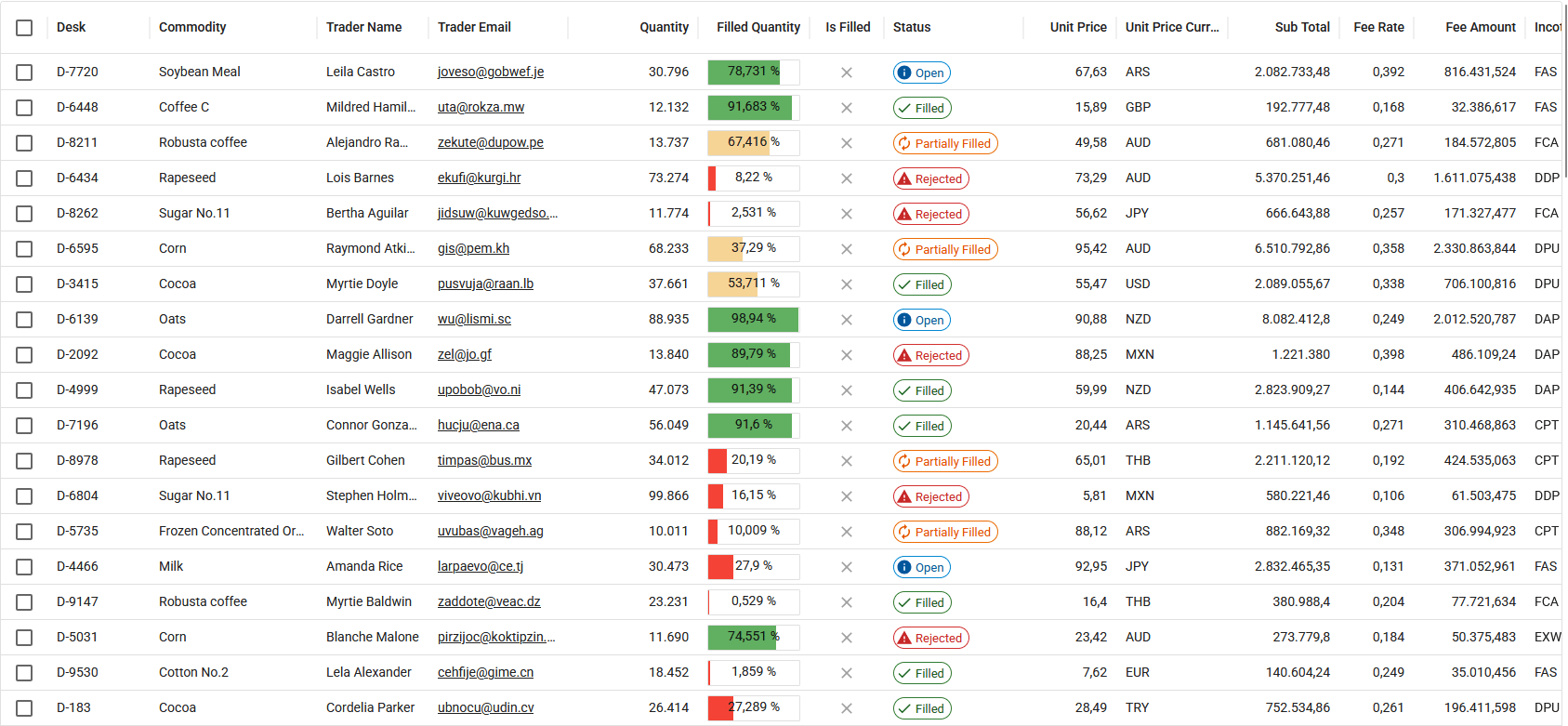Click the Unit Price column header
The width and height of the screenshot is (1568, 726).
point(1078,27)
